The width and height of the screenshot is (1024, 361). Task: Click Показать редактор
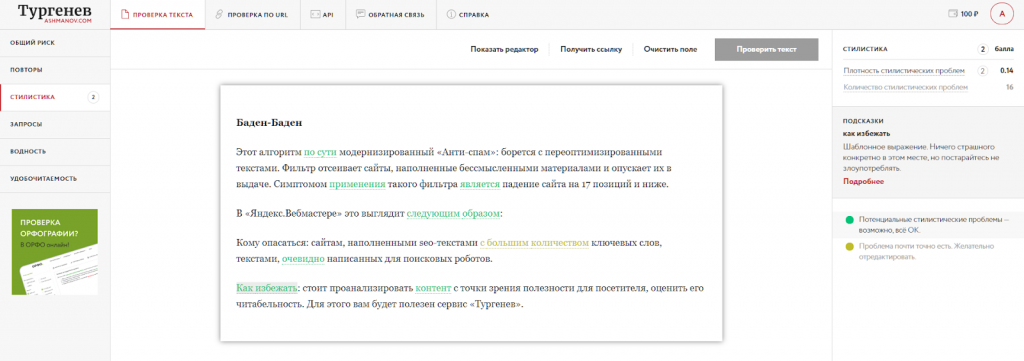pos(504,49)
